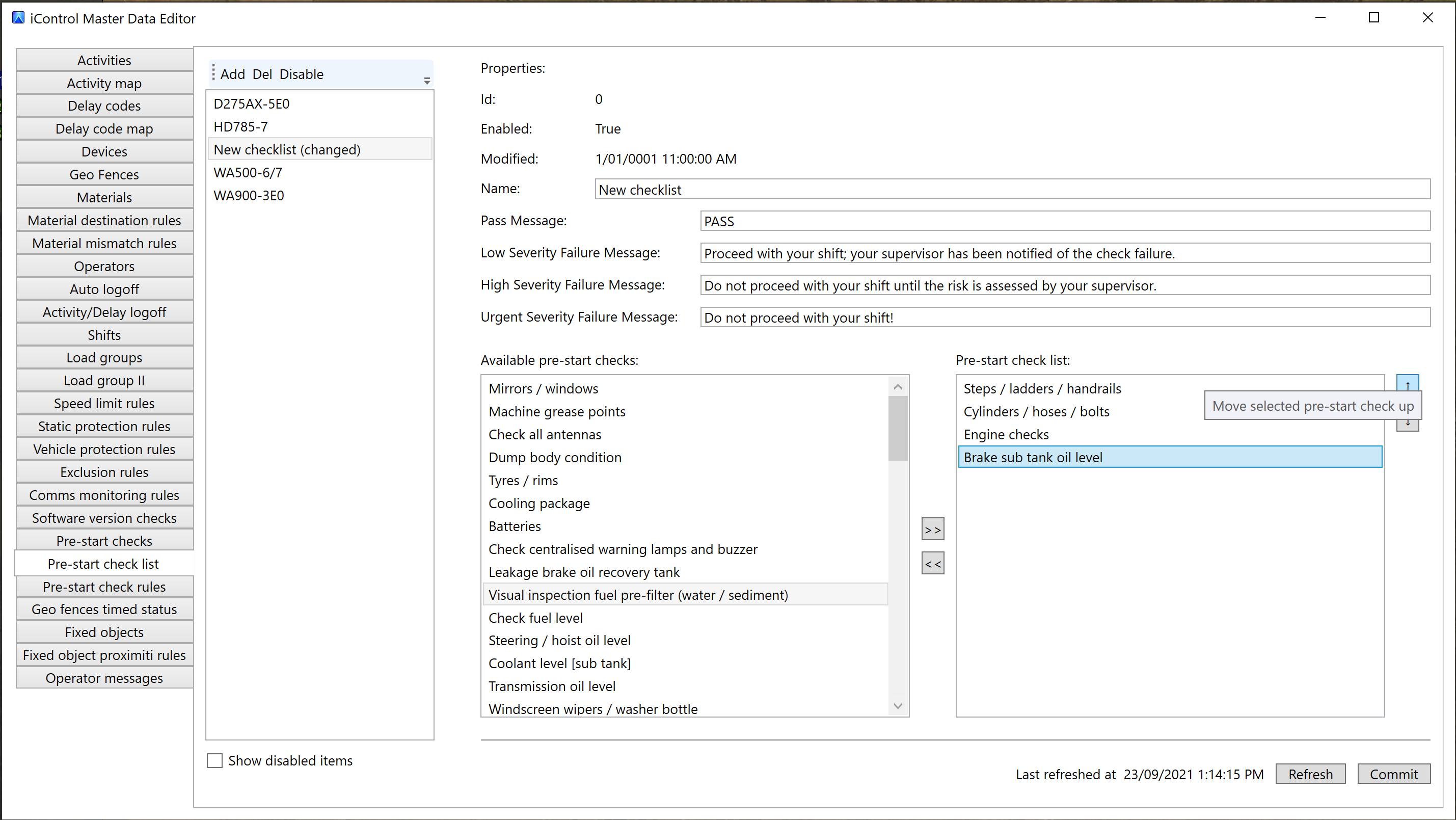Select Steps / ladders / handrails in check list
Image resolution: width=1456 pixels, height=820 pixels.
[1170, 388]
